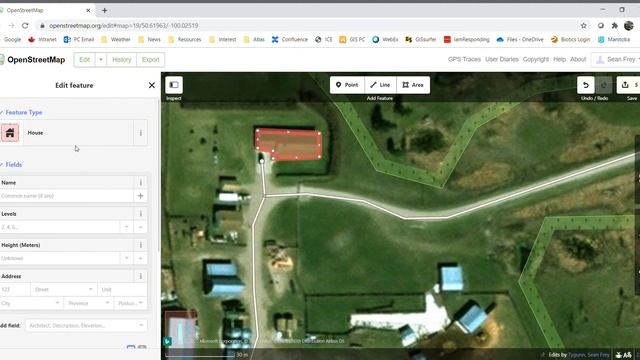Viewport: 640px width, 360px height.
Task: Add multilingual name with plus button
Action: pyautogui.click(x=140, y=196)
